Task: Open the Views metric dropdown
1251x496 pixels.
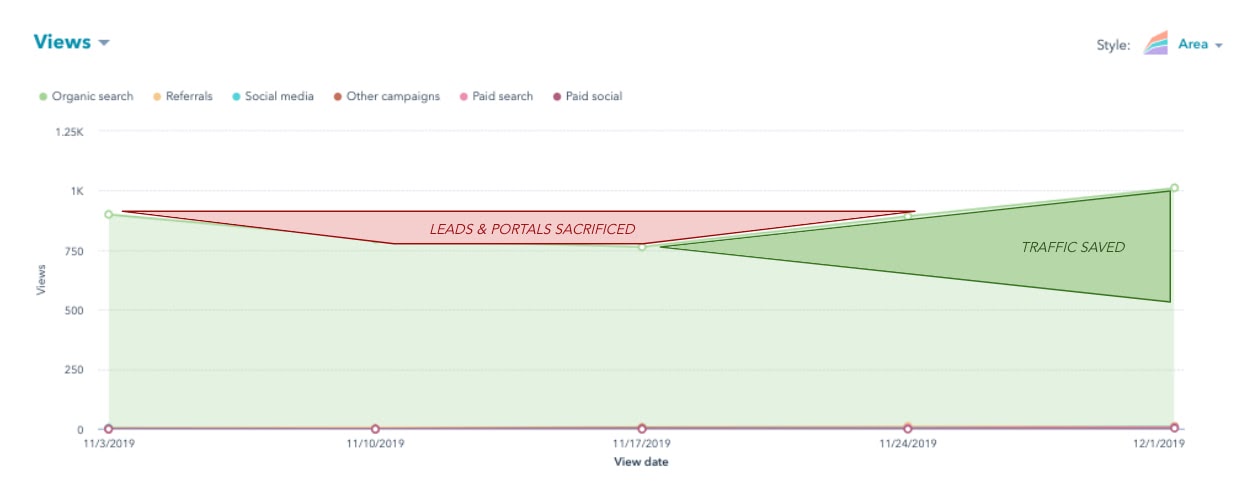Action: point(62,42)
